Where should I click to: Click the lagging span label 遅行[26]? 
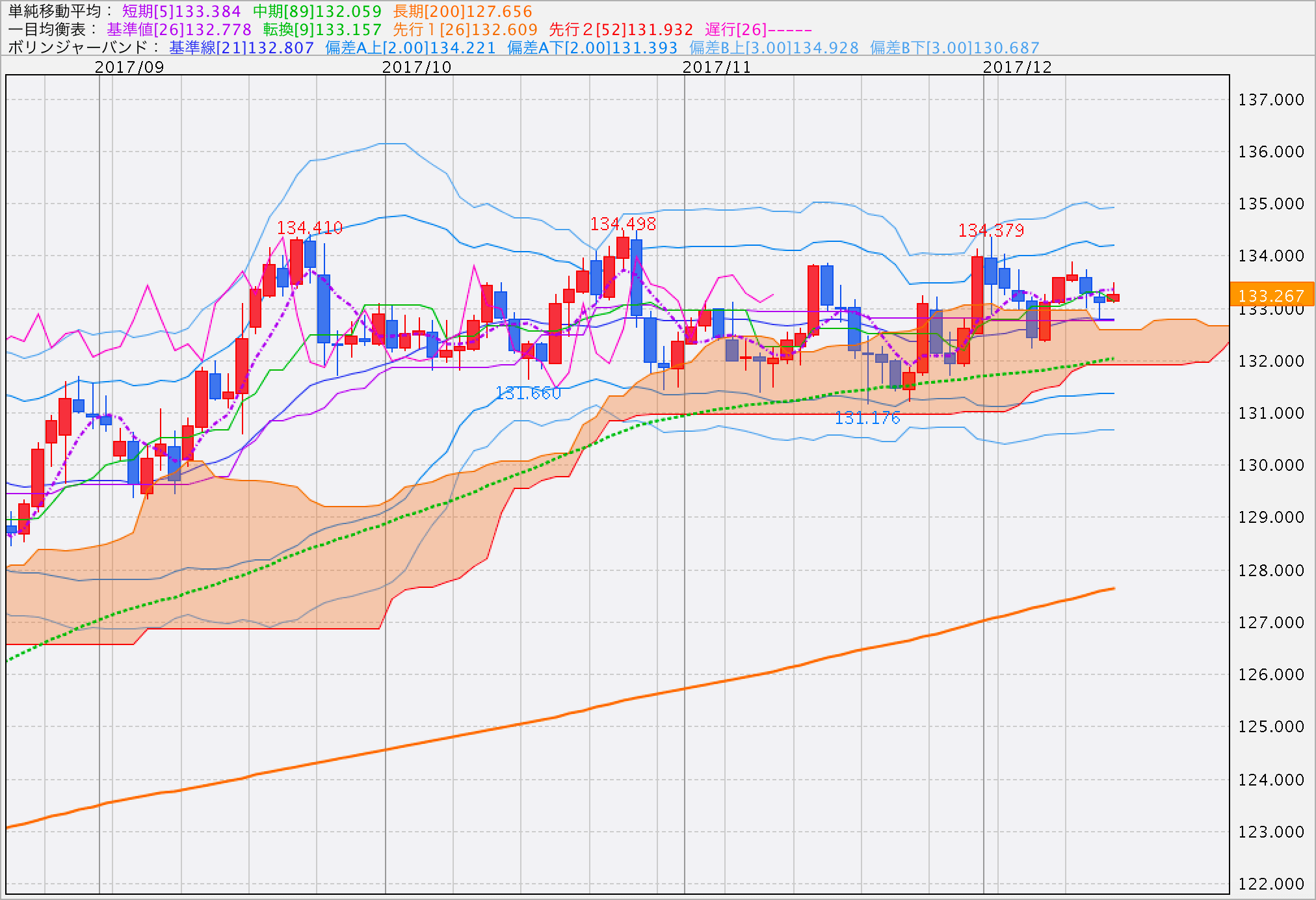(x=759, y=29)
